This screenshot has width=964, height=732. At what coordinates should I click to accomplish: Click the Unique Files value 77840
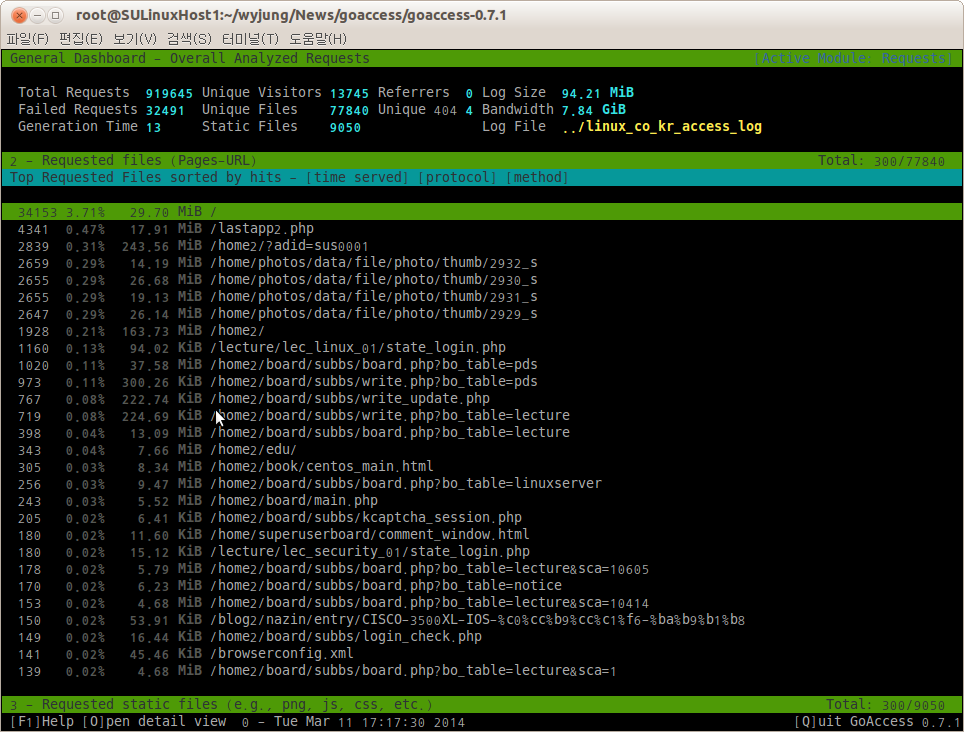(x=349, y=111)
